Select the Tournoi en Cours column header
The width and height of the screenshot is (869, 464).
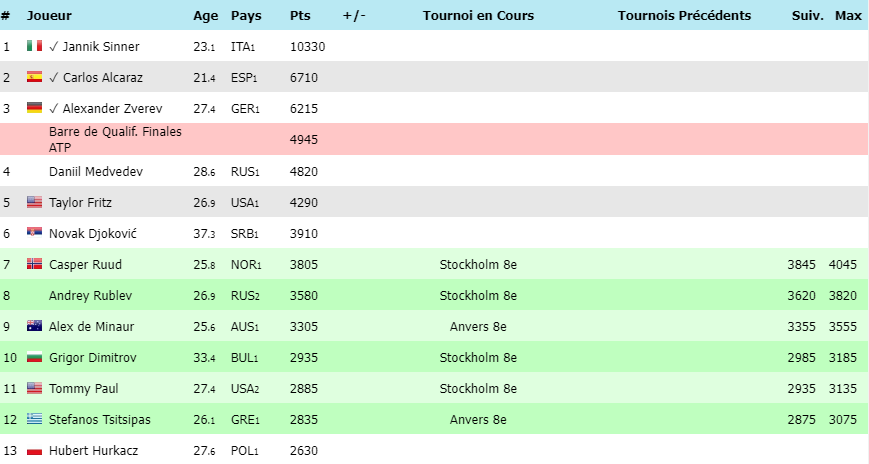click(478, 15)
